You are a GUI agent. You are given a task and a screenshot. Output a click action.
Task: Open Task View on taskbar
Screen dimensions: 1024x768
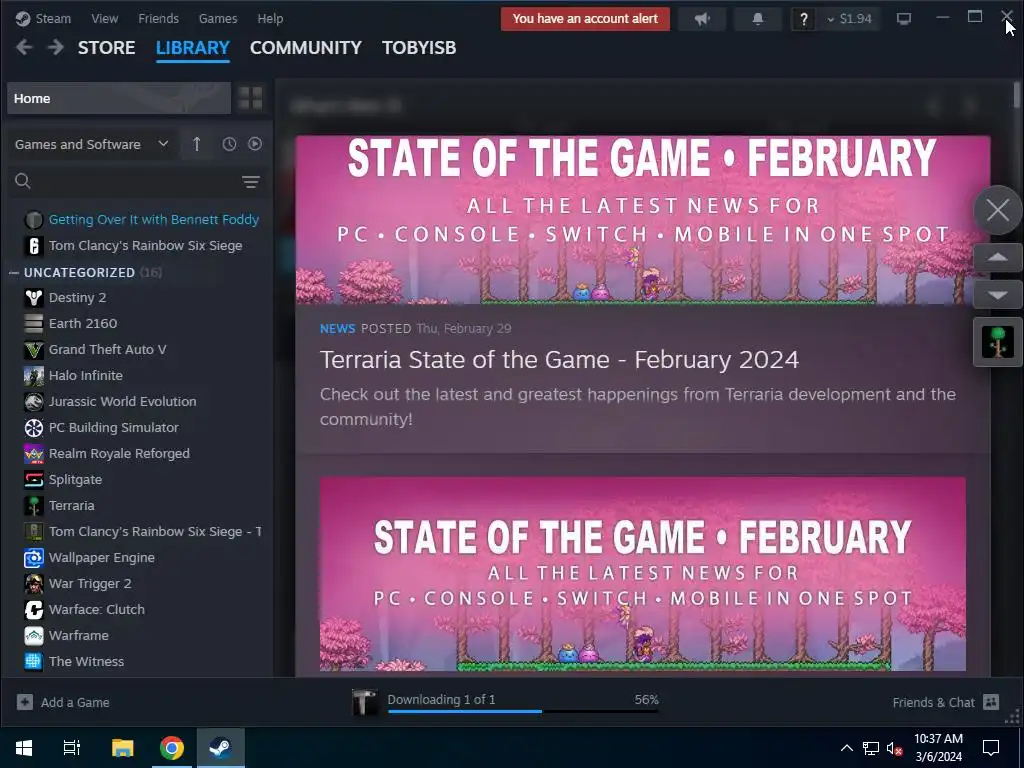pos(72,748)
